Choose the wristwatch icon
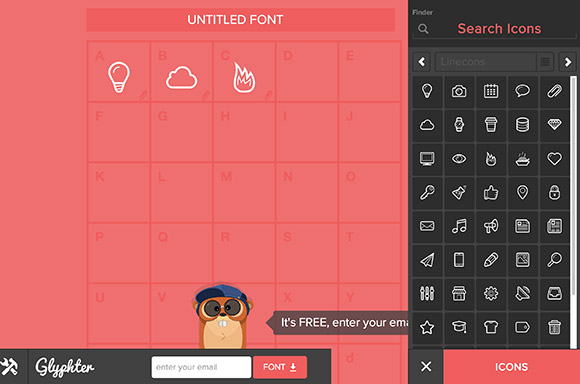The width and height of the screenshot is (580, 384). point(459,125)
